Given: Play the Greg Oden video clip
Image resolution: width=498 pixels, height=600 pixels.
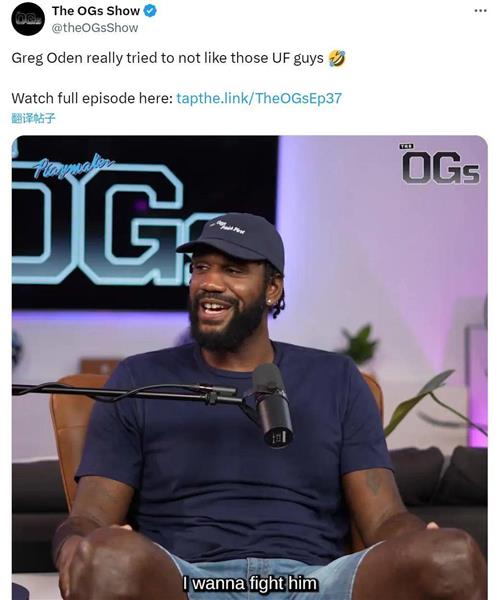Looking at the screenshot, I should (250, 367).
